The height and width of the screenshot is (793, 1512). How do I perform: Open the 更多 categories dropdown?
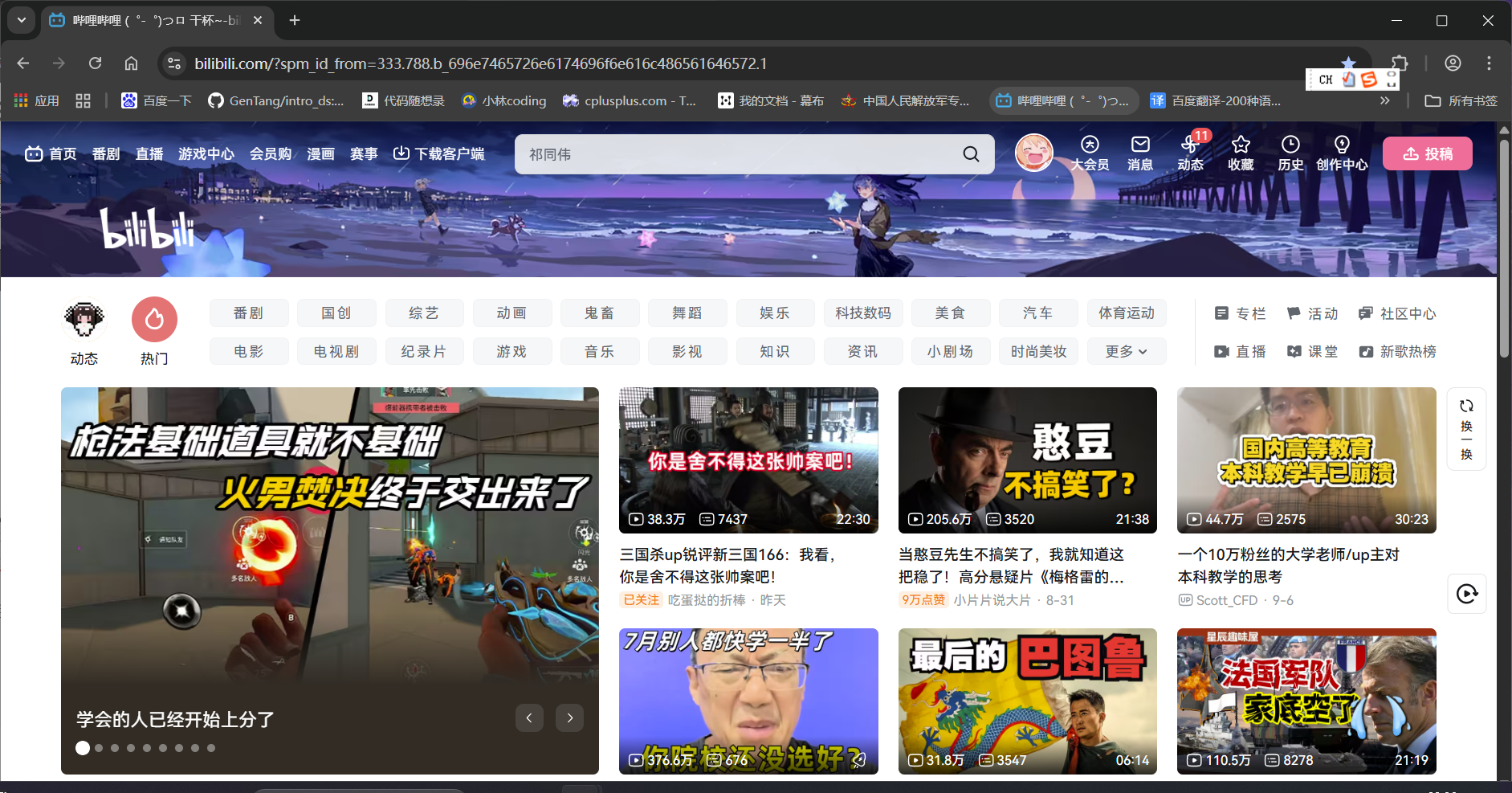click(x=1126, y=351)
